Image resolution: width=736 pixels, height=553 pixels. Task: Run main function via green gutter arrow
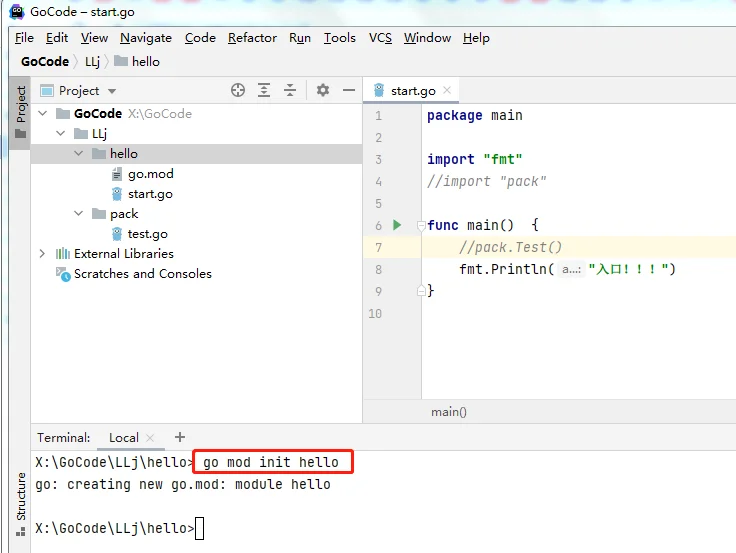[397, 225]
